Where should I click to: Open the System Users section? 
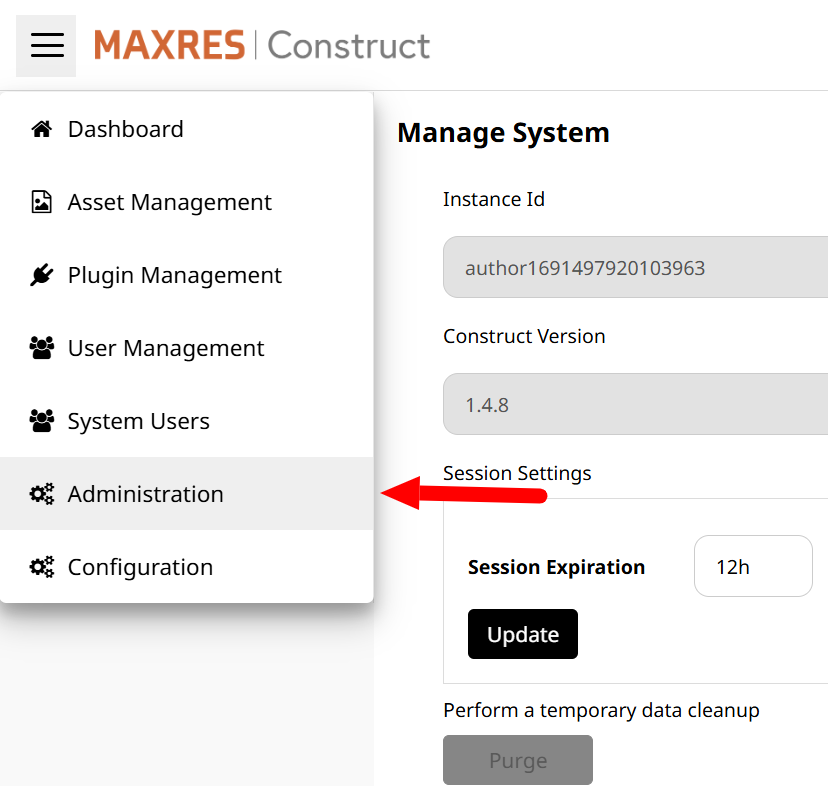[138, 420]
